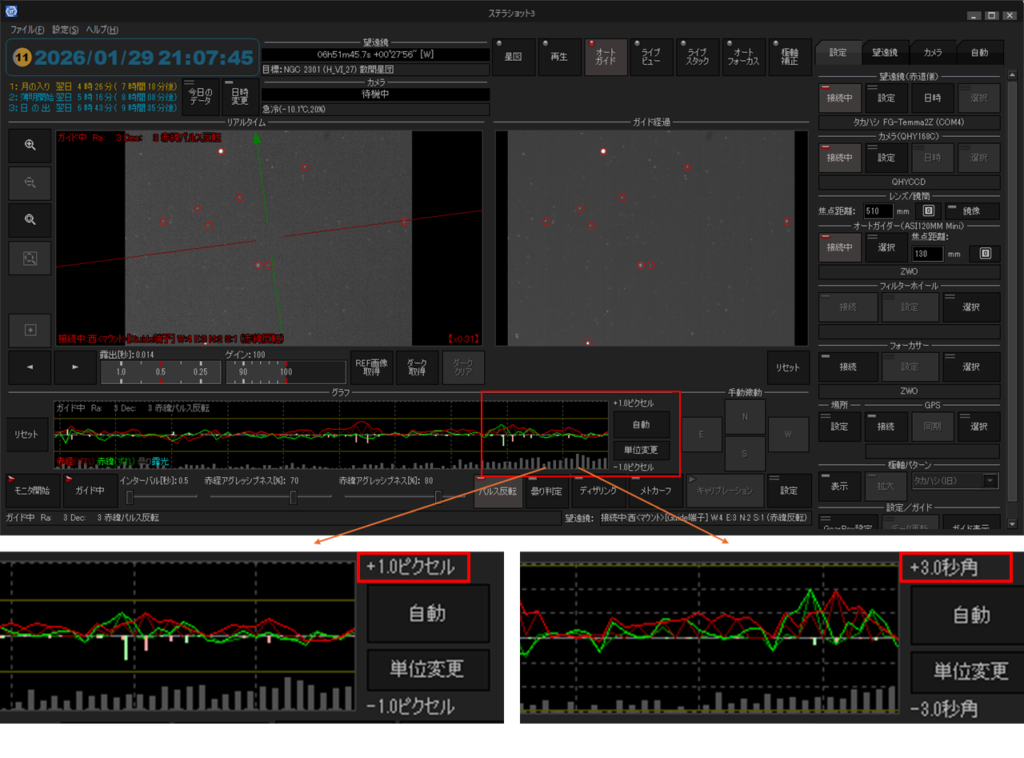Click the ダーク取得 button
The width and height of the screenshot is (1024, 758).
pyautogui.click(x=417, y=369)
